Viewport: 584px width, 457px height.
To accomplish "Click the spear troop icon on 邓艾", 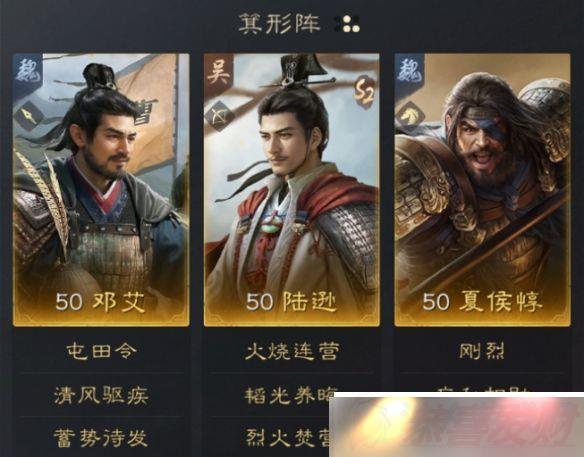I will coord(31,116).
